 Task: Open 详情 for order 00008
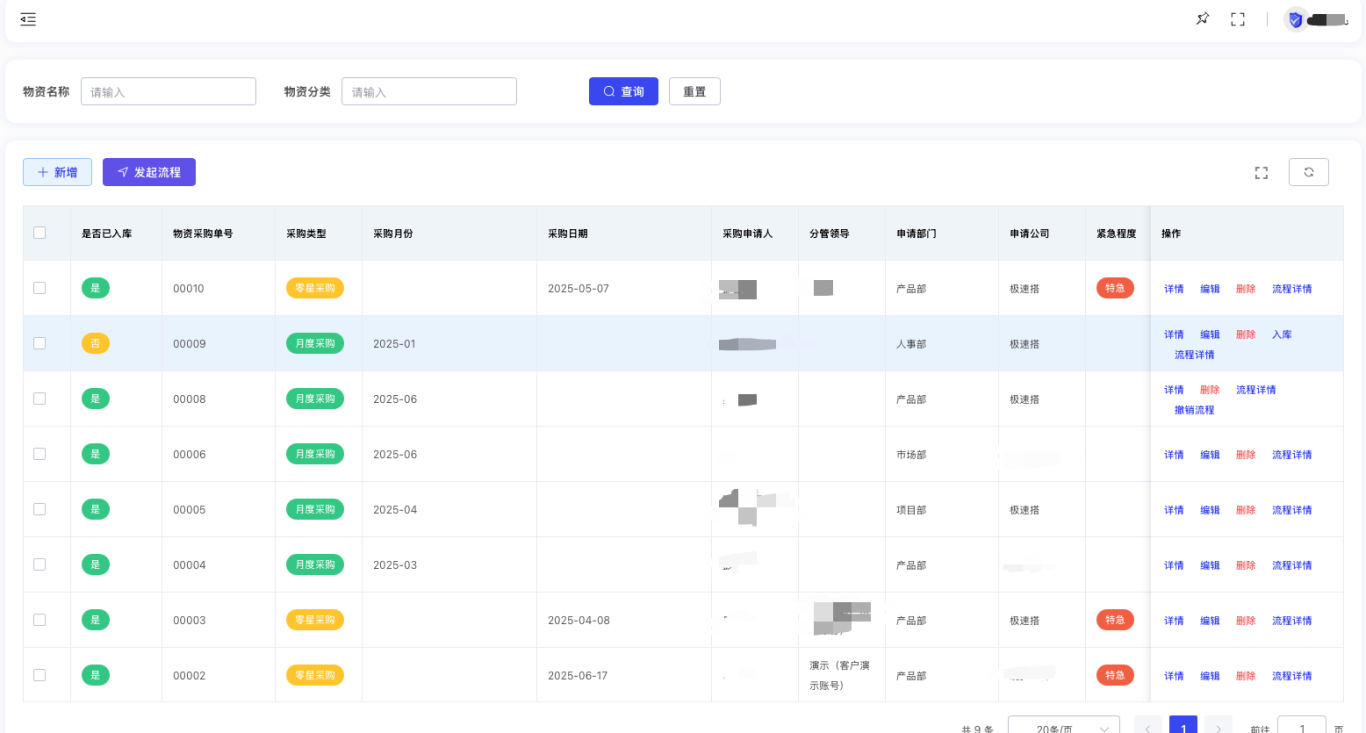pos(1174,390)
